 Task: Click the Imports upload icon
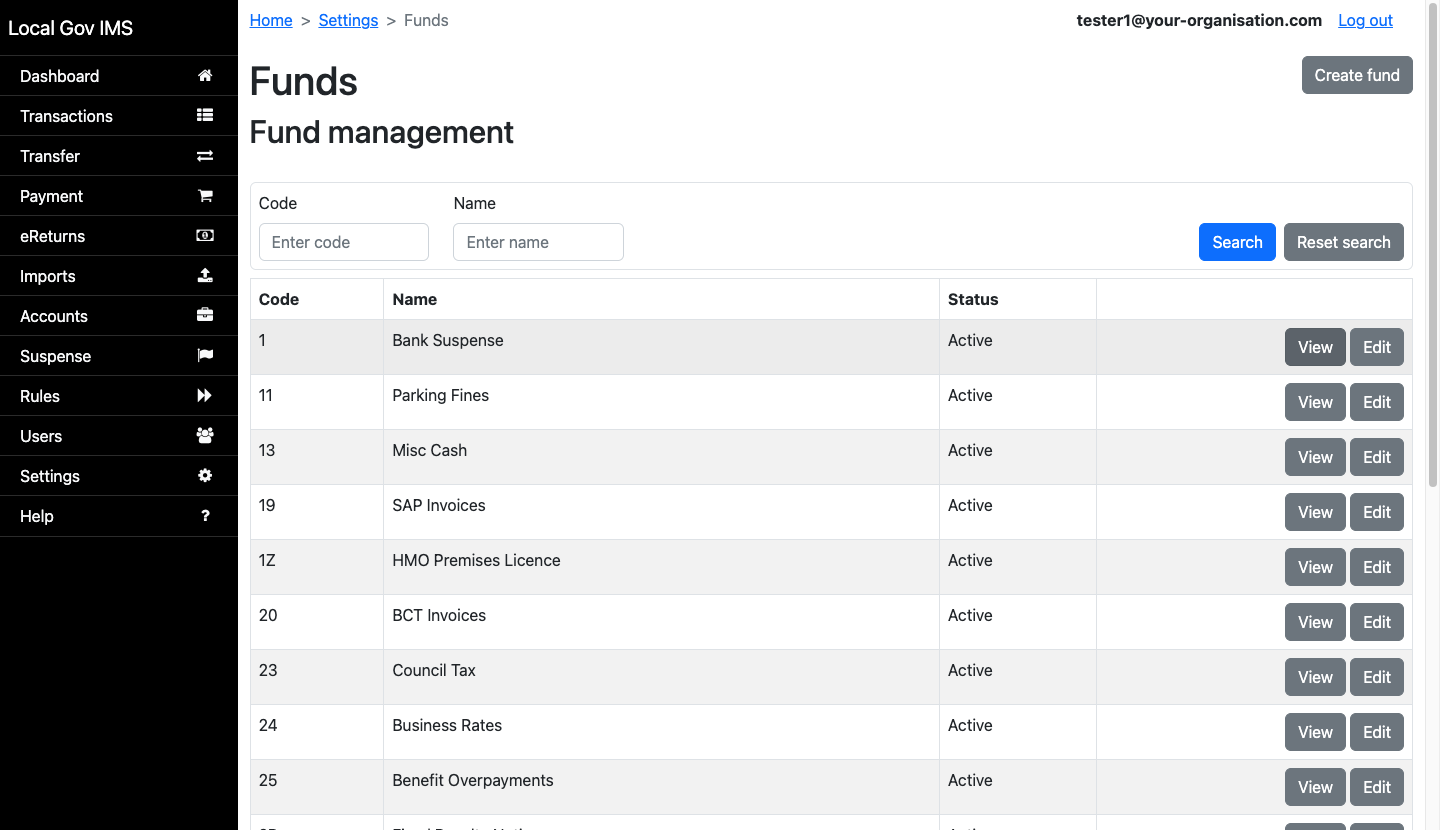pyautogui.click(x=205, y=275)
